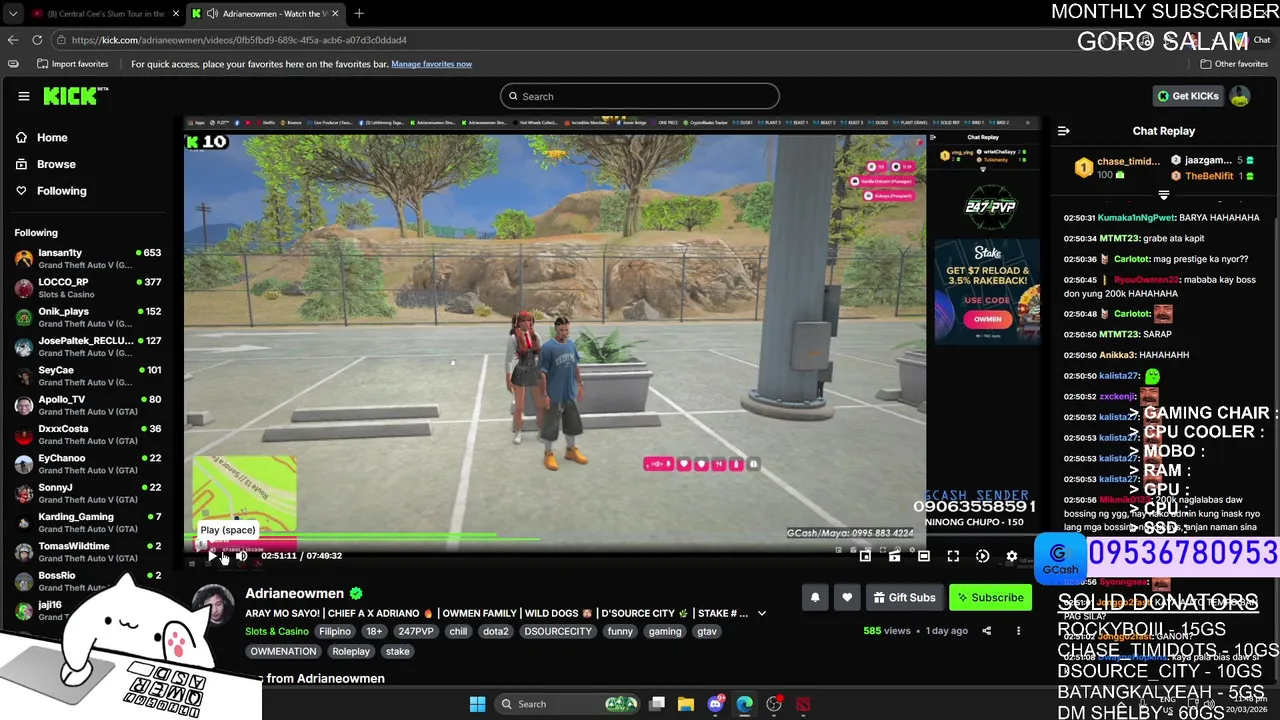Change playback speed in the player
1280x720 pixels.
coord(982,556)
